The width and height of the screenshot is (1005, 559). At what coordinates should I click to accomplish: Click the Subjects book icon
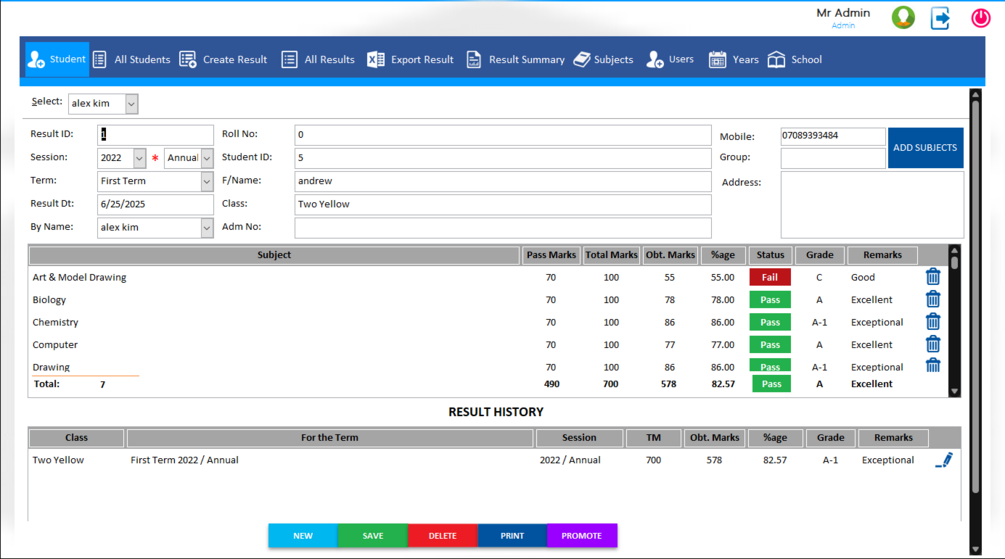[x=582, y=60]
